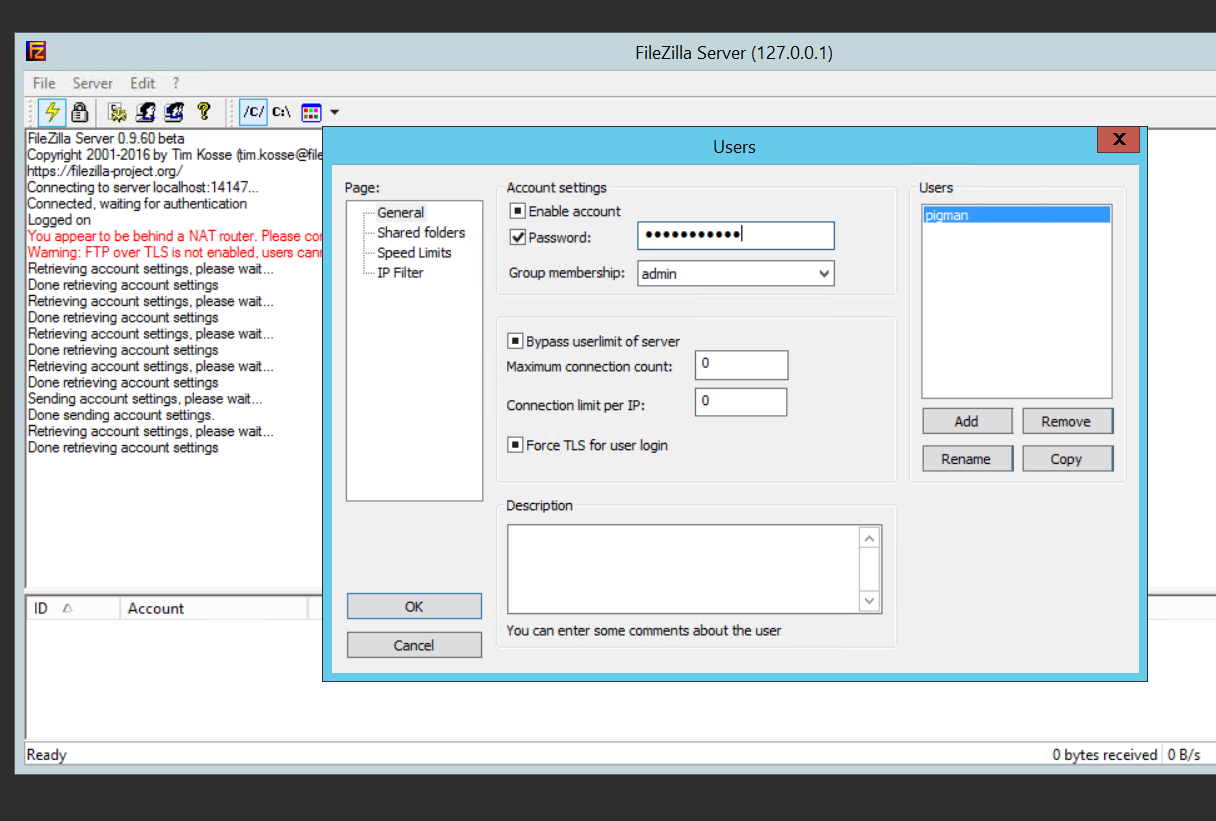This screenshot has height=821, width=1216.
Task: Click the Description scrollbar down arrow
Action: click(870, 601)
